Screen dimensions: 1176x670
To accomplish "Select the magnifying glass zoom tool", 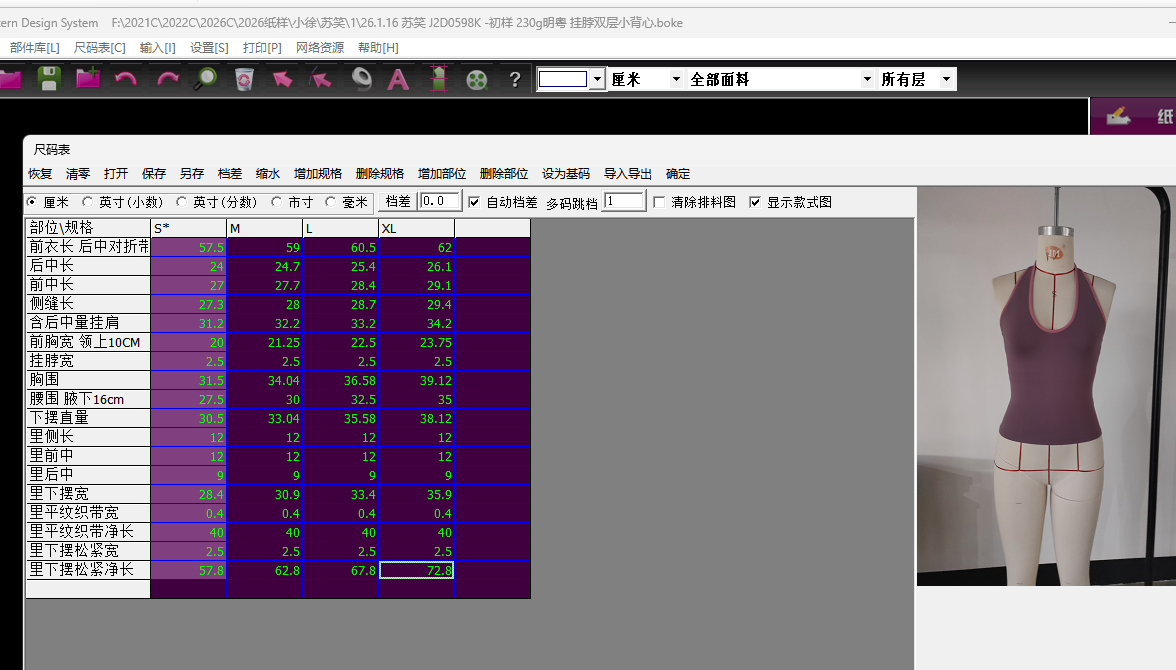I will pyautogui.click(x=205, y=78).
